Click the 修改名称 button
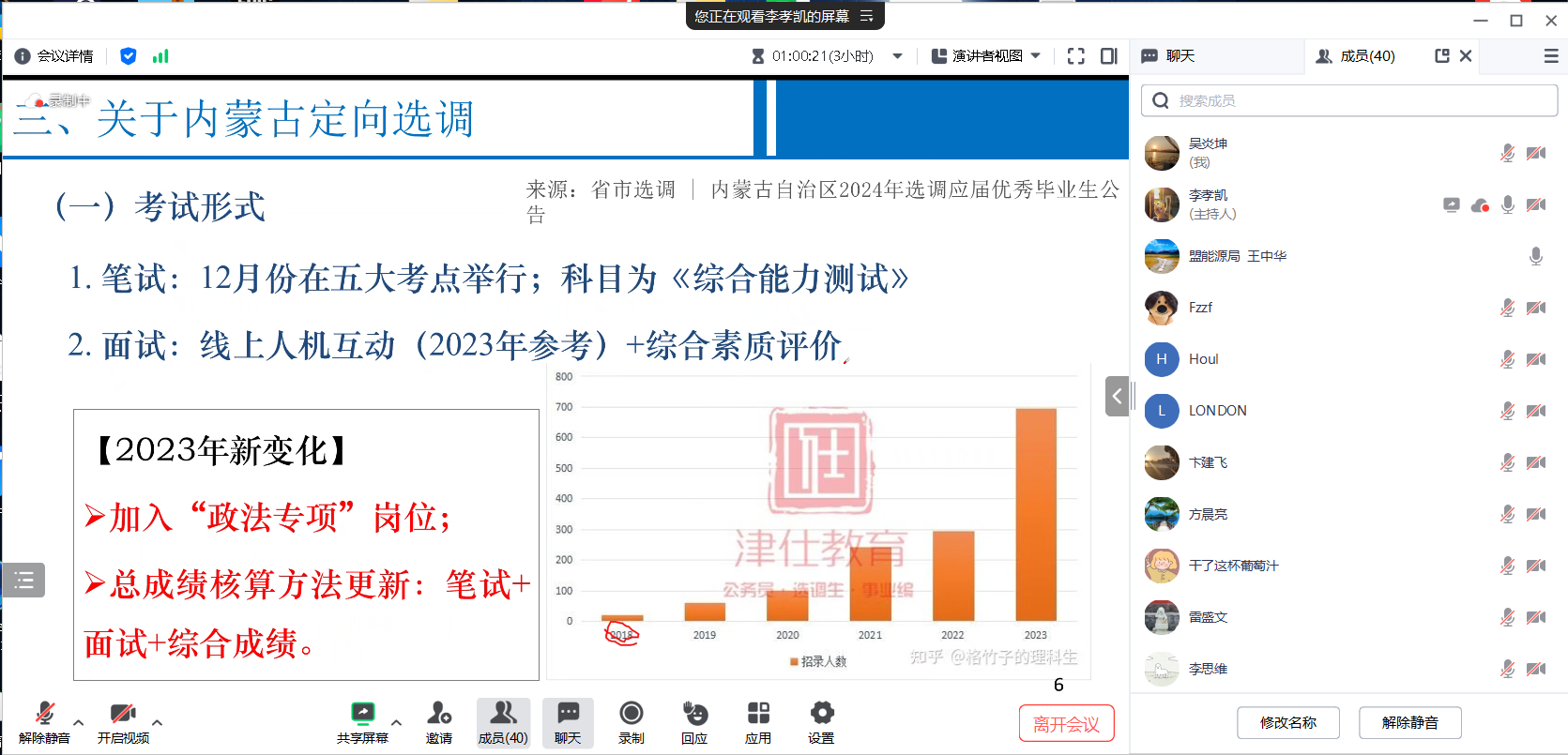 (x=1287, y=722)
